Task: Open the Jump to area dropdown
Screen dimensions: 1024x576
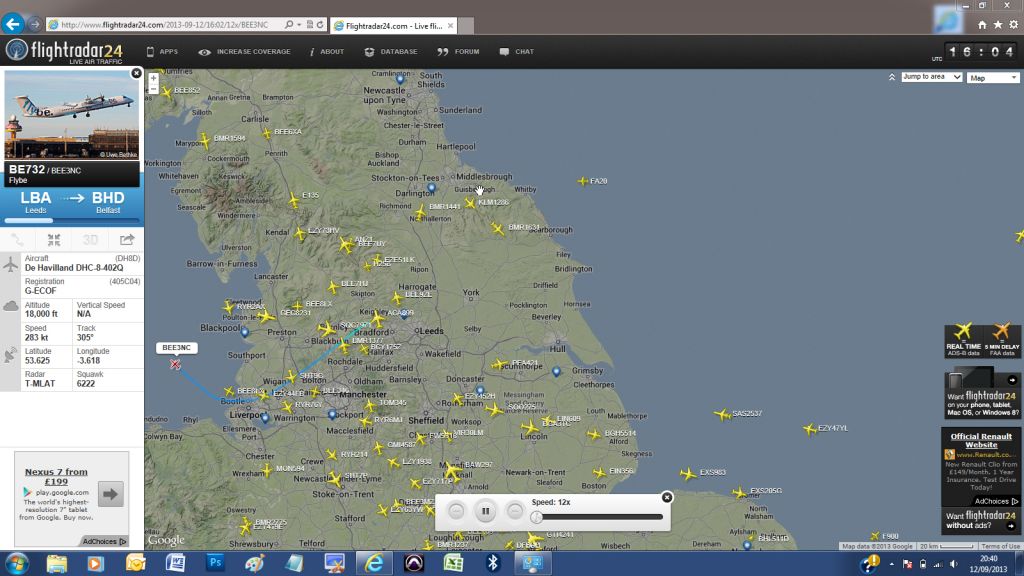Action: pos(931,77)
